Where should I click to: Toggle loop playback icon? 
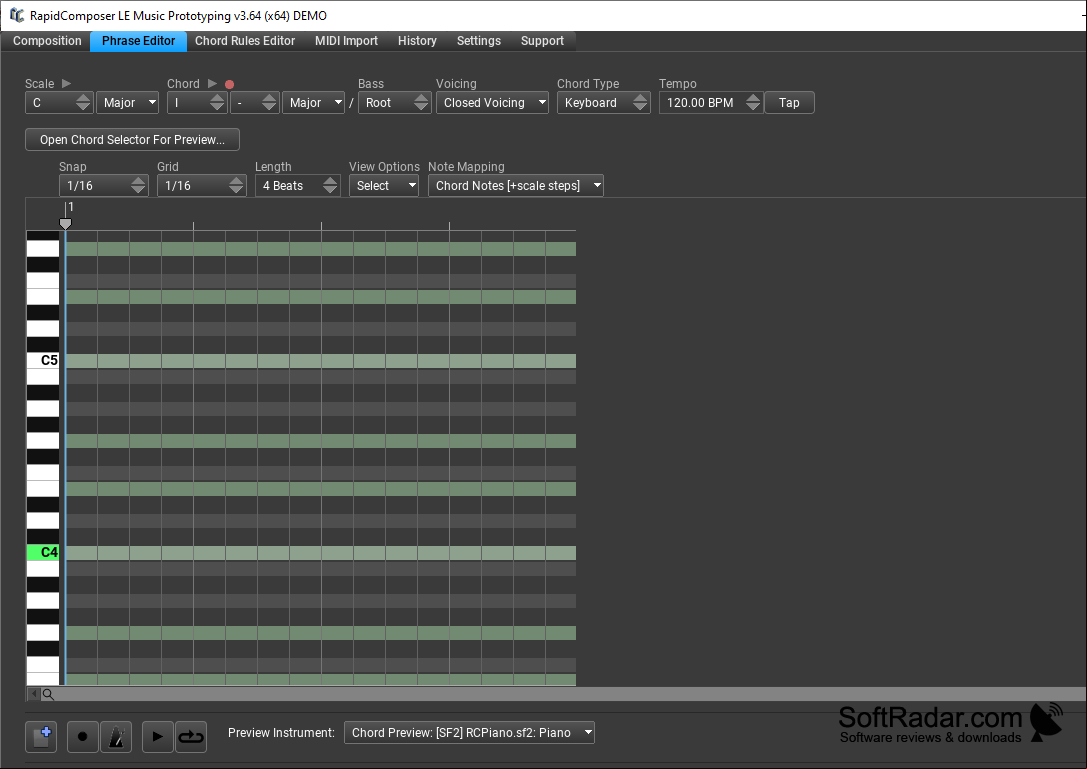pos(191,736)
